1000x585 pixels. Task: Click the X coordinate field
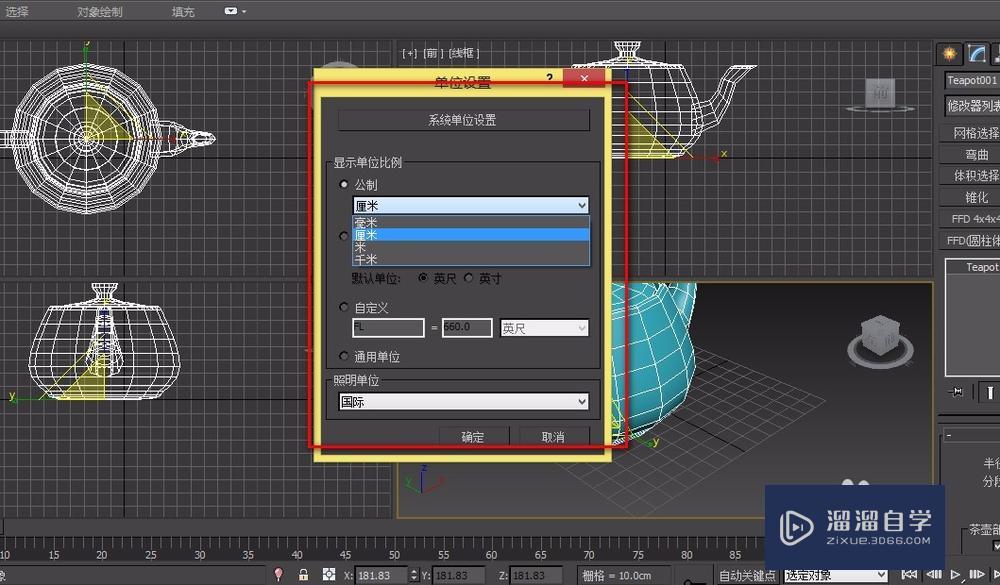(x=381, y=575)
